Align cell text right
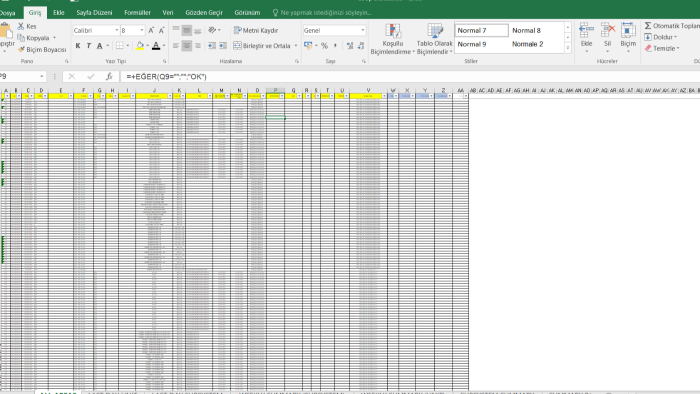Viewport: 700px width, 394px height. 198,46
